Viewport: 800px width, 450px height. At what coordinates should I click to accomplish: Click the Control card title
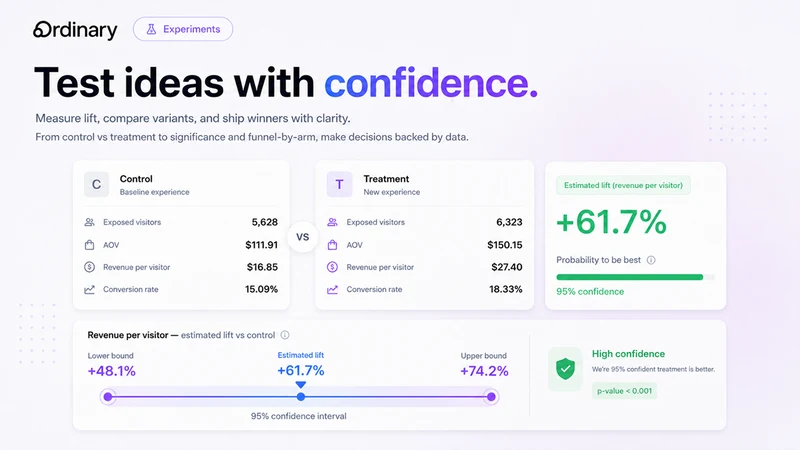(x=136, y=179)
